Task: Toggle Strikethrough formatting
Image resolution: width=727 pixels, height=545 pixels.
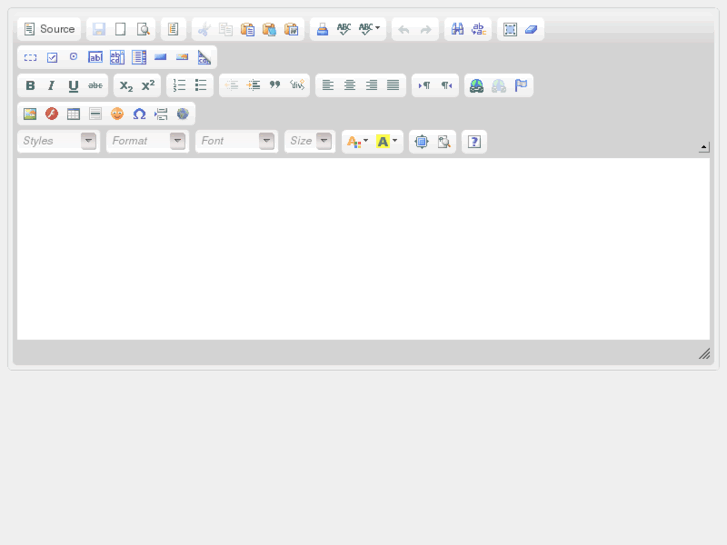Action: pyautogui.click(x=96, y=86)
